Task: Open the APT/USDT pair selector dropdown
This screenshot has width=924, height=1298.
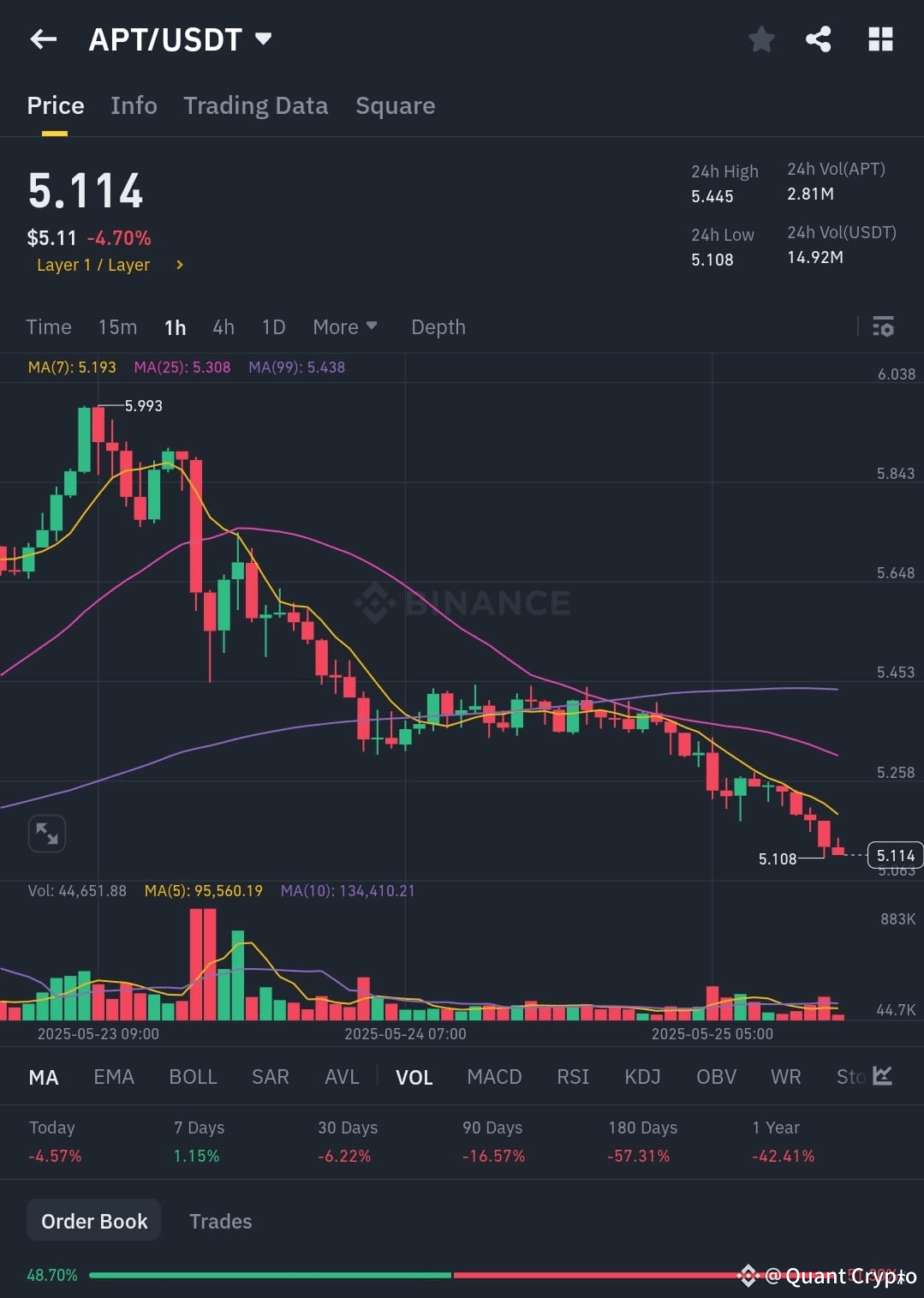Action: 181,39
